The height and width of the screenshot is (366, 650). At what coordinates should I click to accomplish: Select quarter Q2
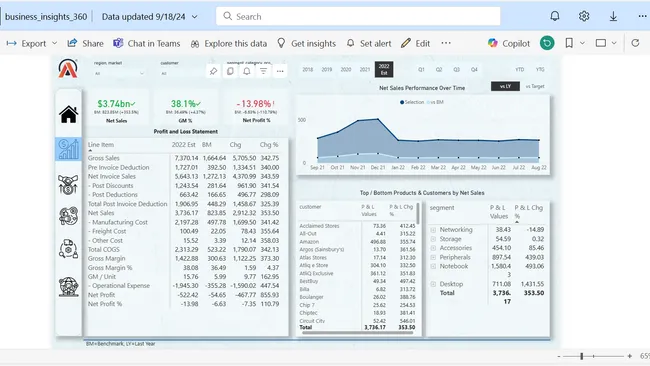(x=439, y=70)
